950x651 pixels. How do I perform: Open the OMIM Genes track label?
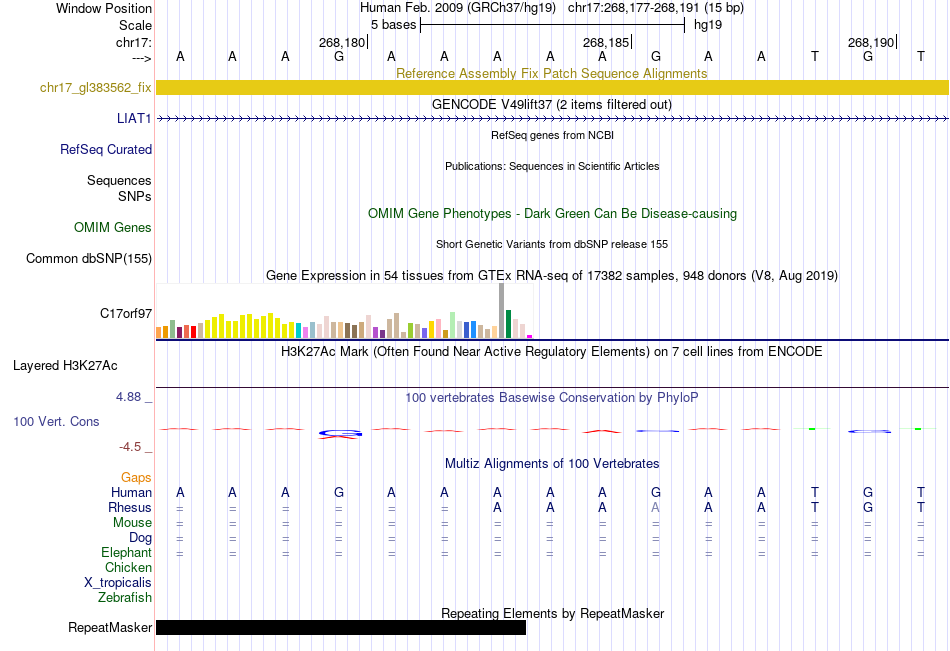[x=113, y=227]
